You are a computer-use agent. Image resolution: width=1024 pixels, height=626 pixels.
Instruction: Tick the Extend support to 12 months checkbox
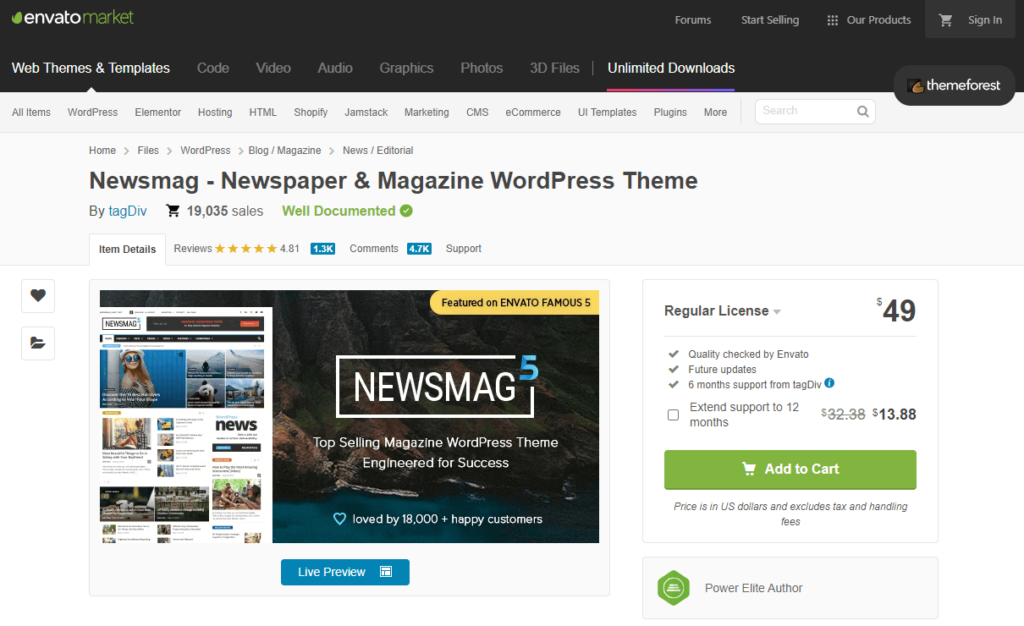click(673, 415)
